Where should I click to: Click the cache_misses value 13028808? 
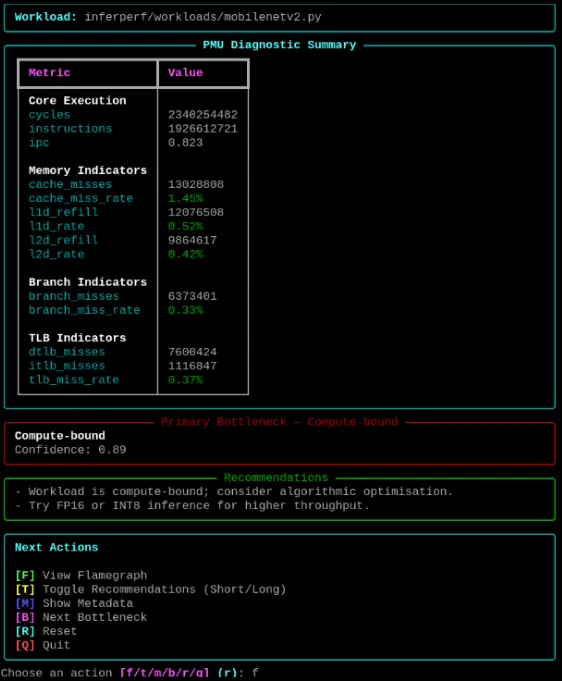(196, 184)
